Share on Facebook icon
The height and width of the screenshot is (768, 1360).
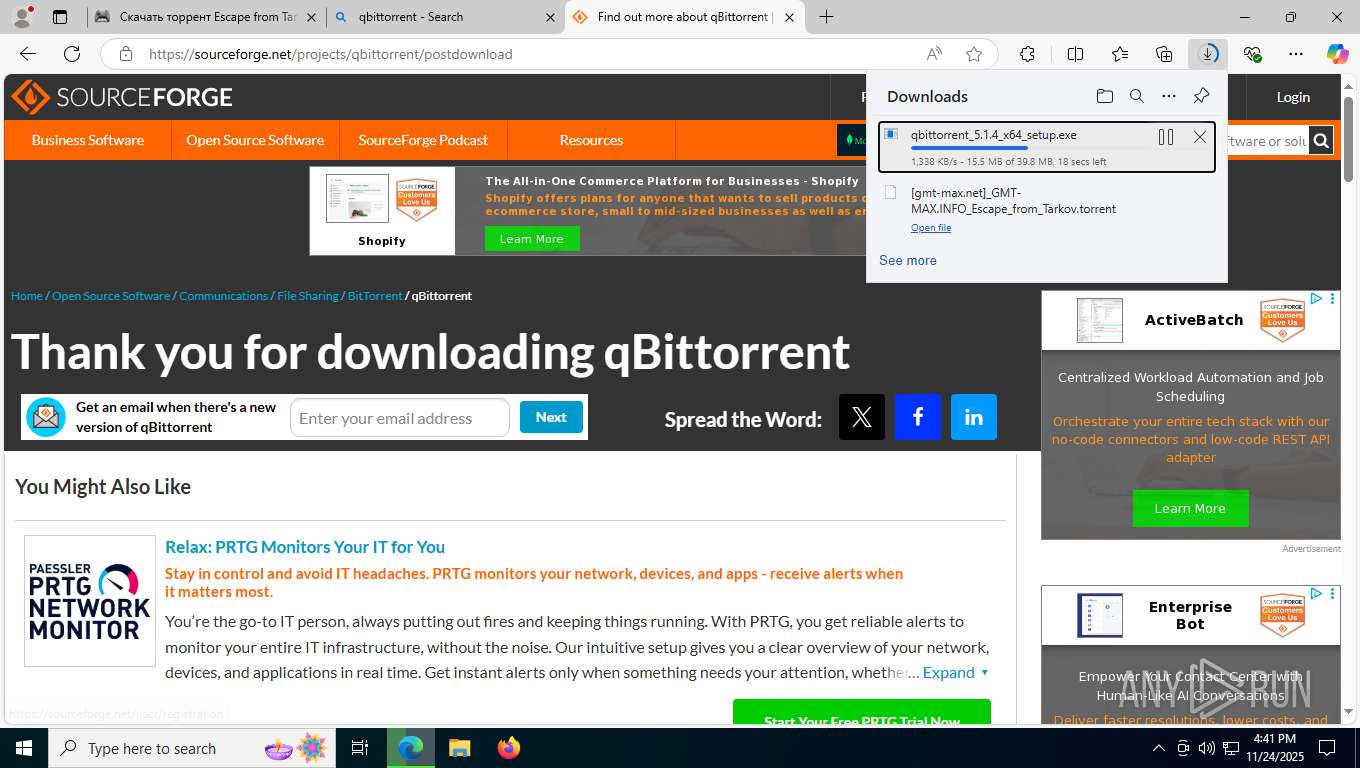click(x=918, y=417)
